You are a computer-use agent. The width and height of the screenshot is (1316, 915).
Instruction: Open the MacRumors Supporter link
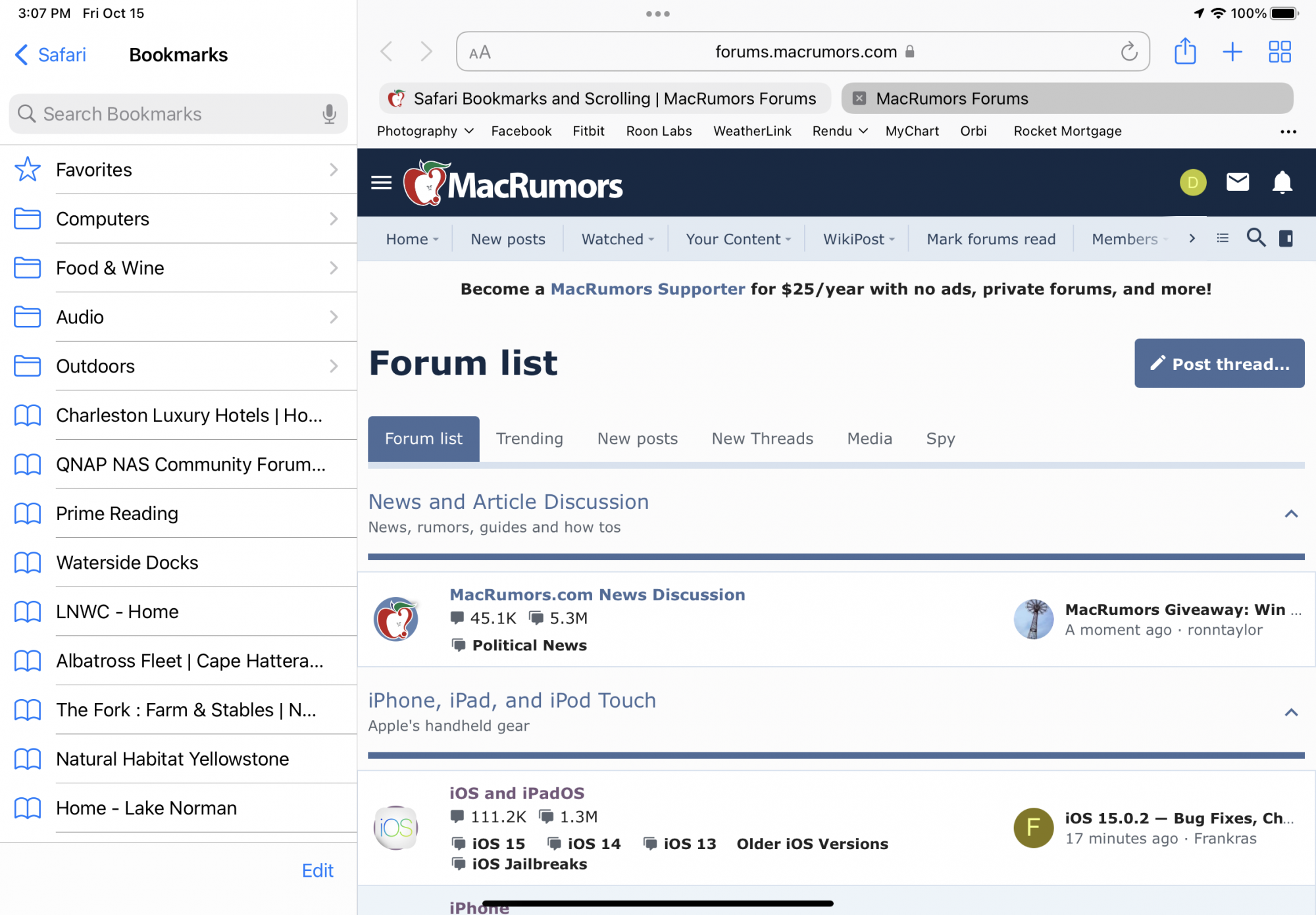pyautogui.click(x=647, y=289)
